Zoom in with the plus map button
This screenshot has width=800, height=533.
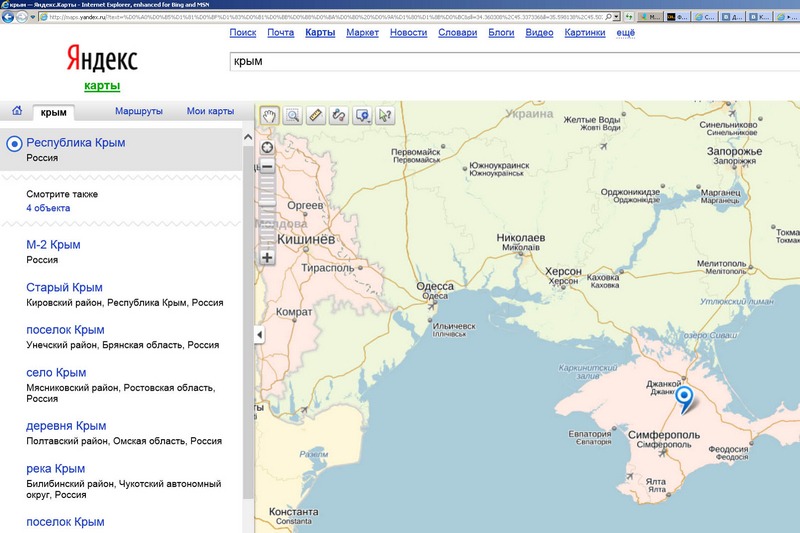[x=267, y=258]
